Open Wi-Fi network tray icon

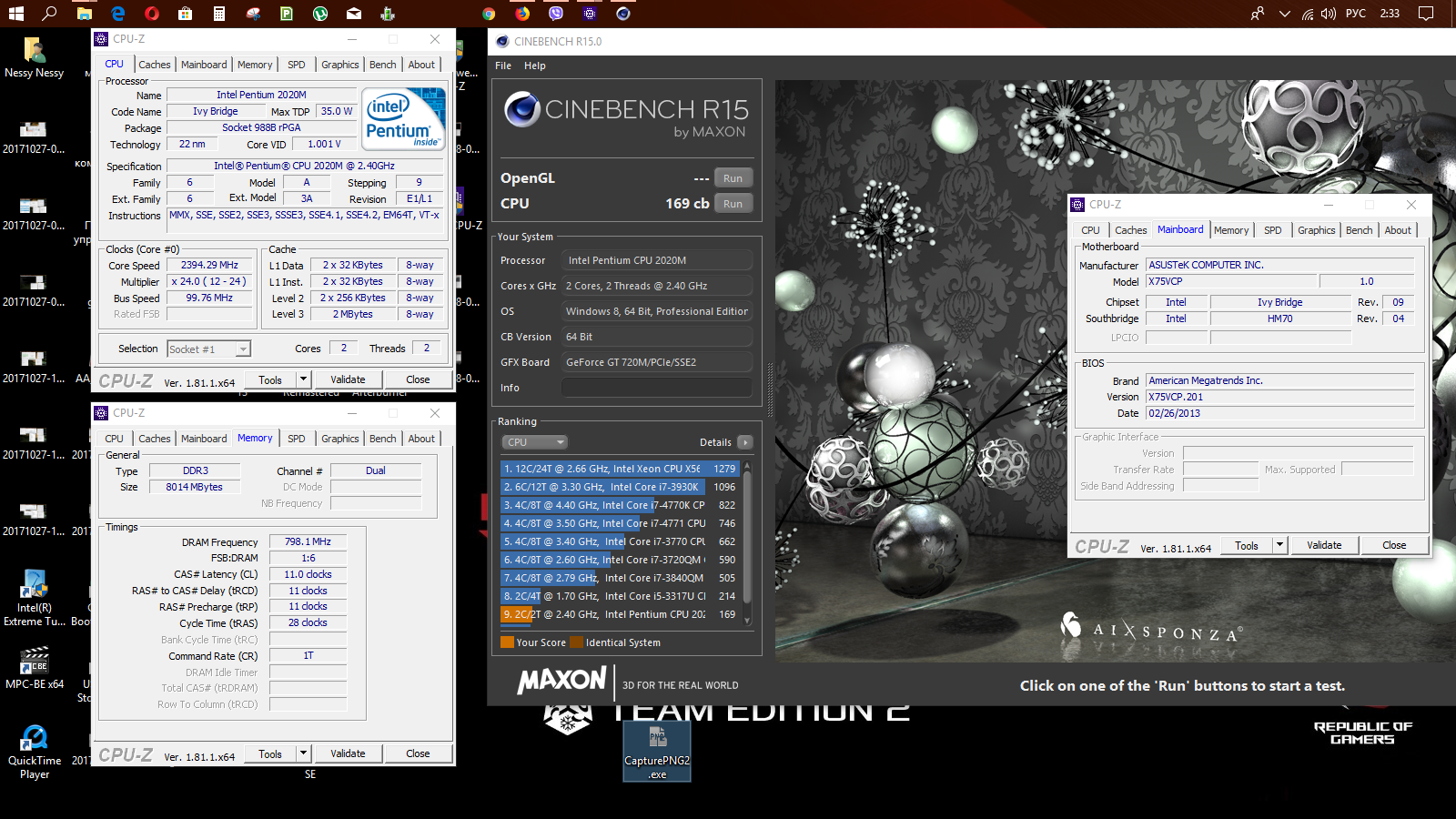pos(1308,14)
